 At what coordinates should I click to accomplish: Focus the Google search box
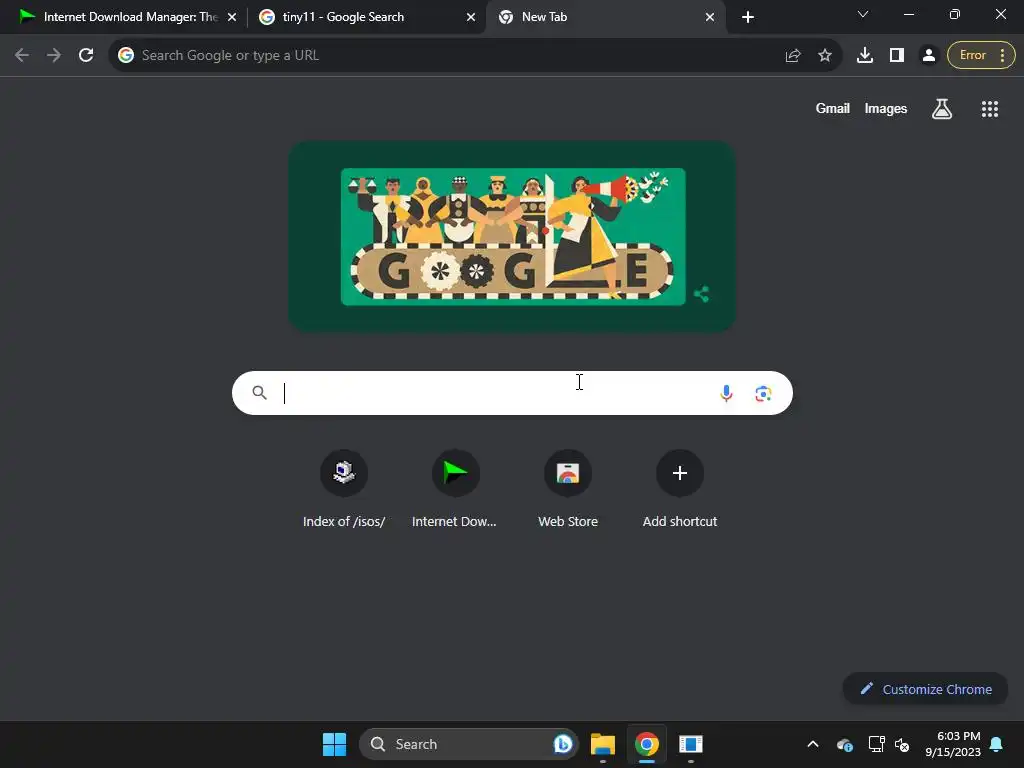(x=512, y=393)
